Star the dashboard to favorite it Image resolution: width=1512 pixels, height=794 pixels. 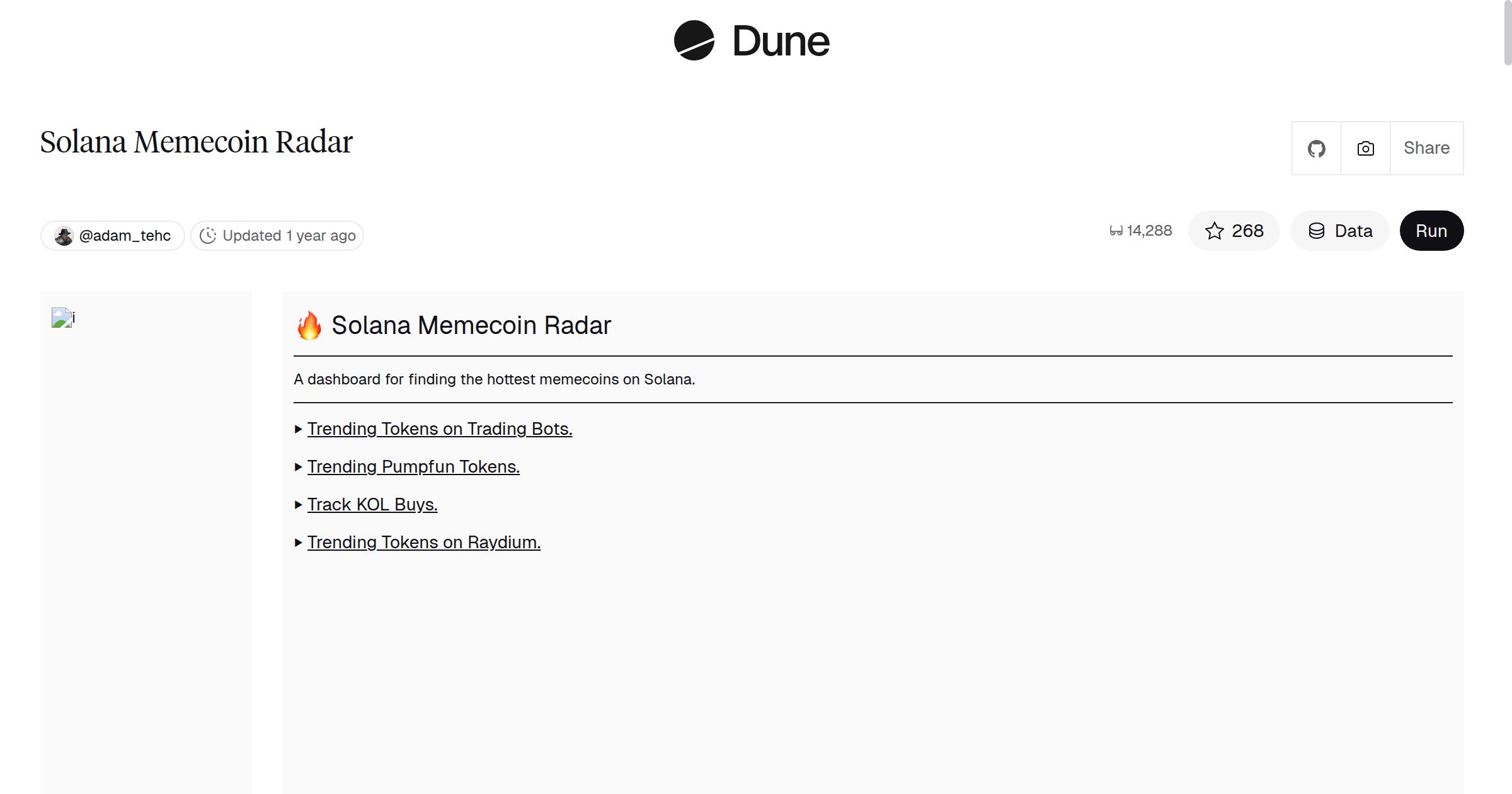[1214, 231]
